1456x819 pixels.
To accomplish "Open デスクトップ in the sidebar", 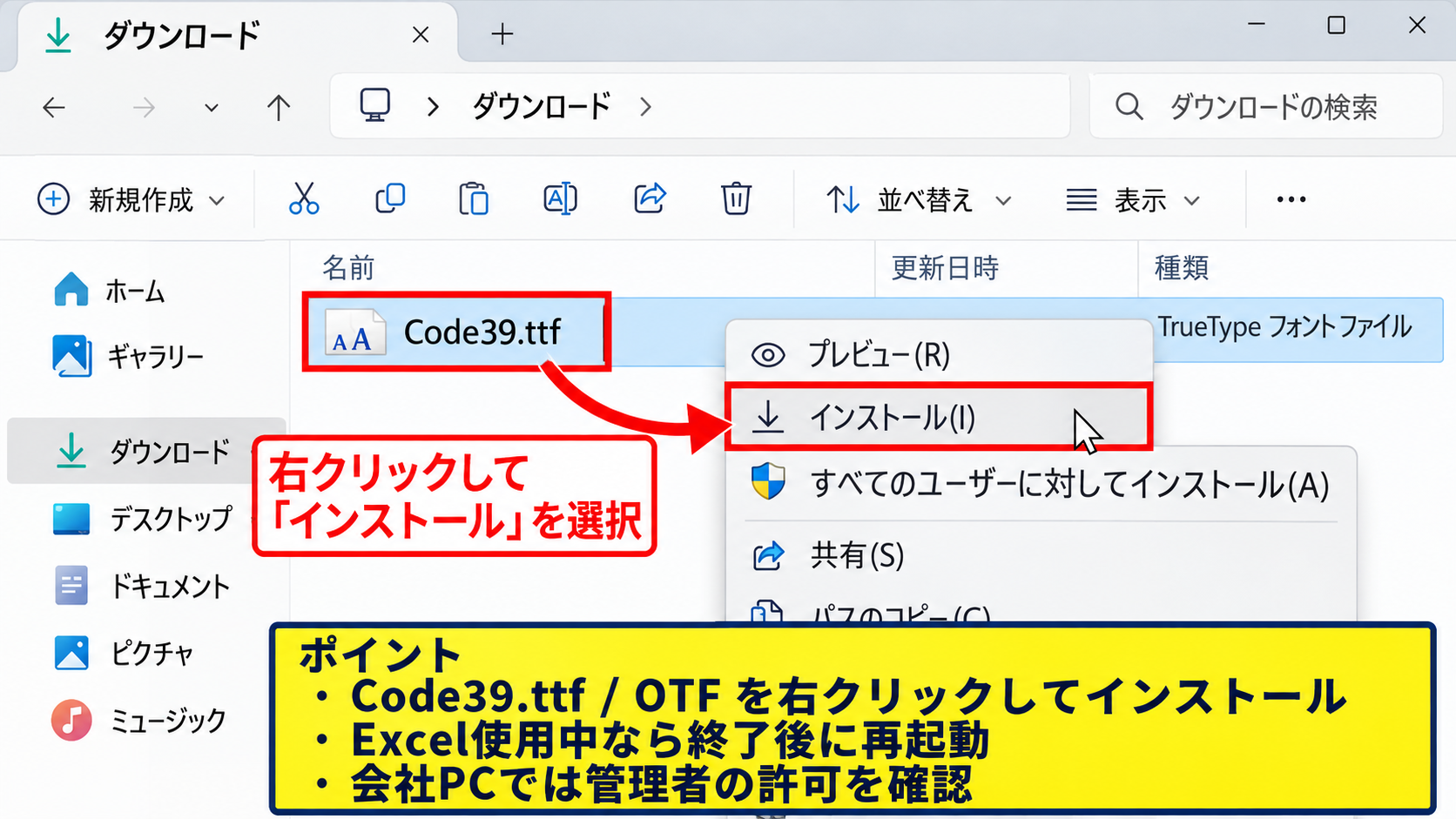I will tap(144, 519).
